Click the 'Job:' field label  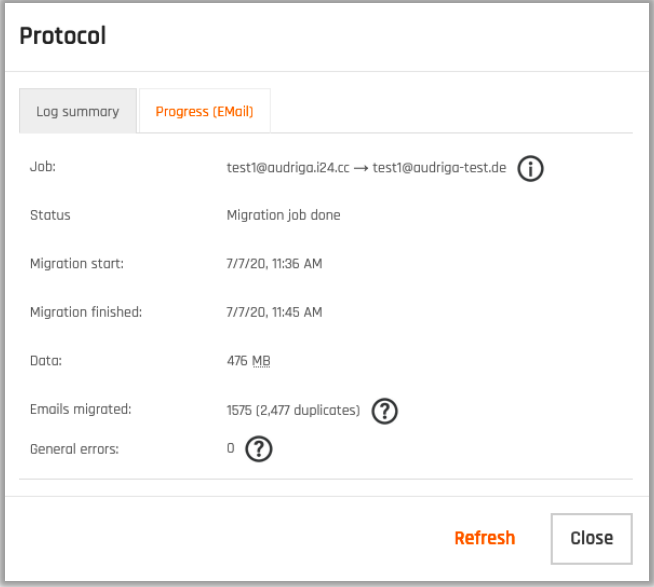point(43,167)
